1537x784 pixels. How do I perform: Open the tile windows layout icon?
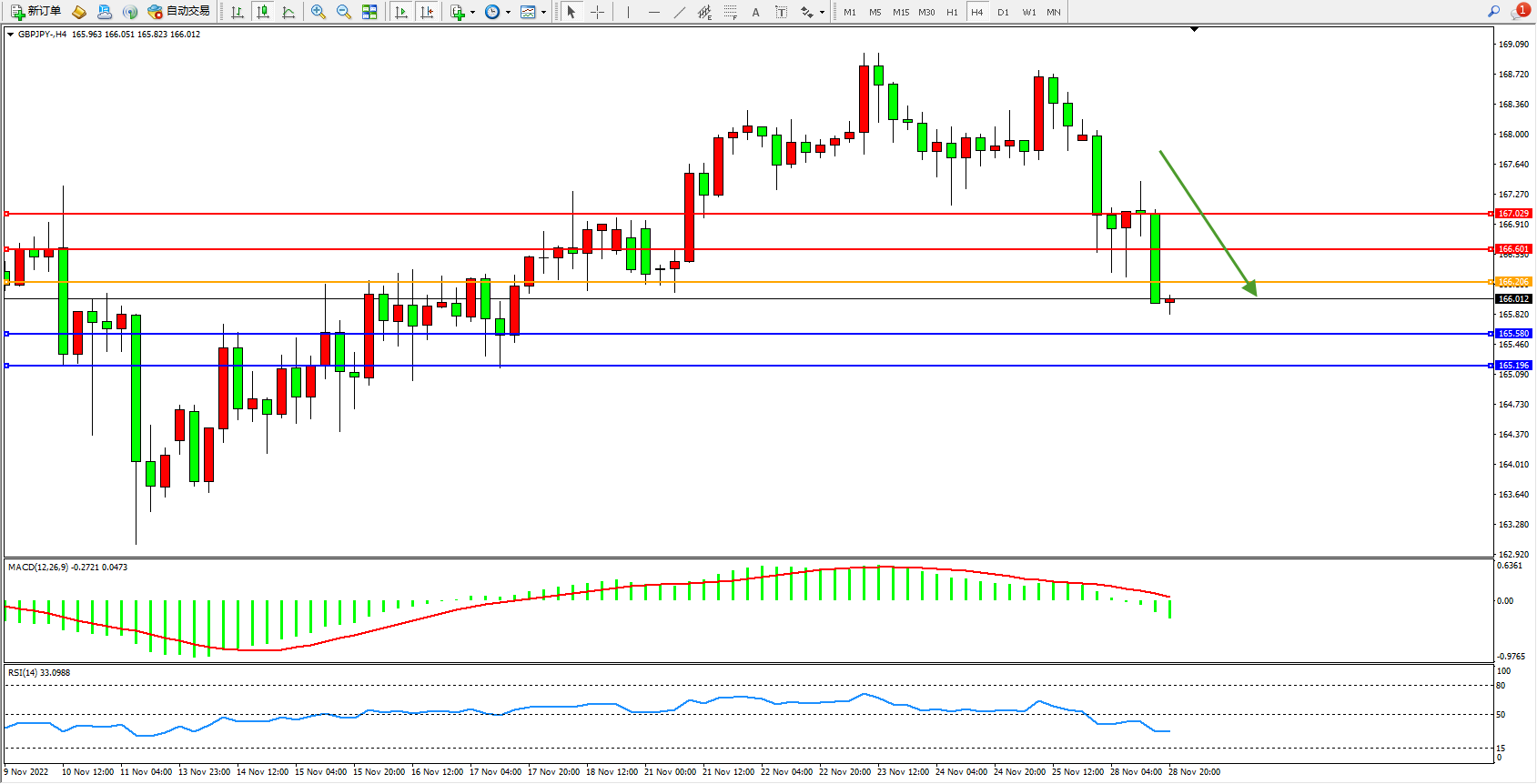tap(369, 12)
